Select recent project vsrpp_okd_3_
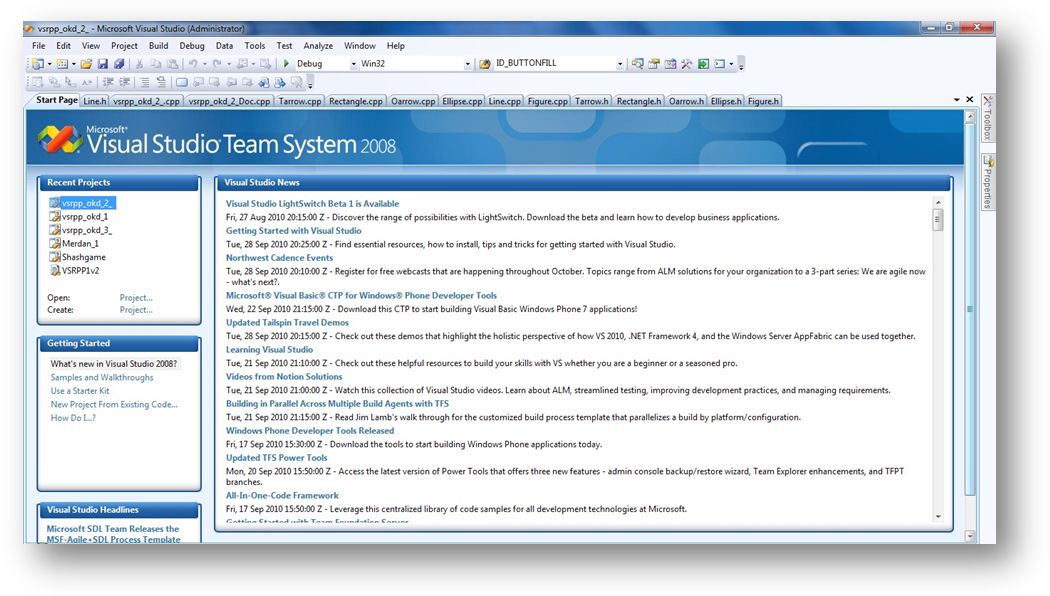 [81, 230]
